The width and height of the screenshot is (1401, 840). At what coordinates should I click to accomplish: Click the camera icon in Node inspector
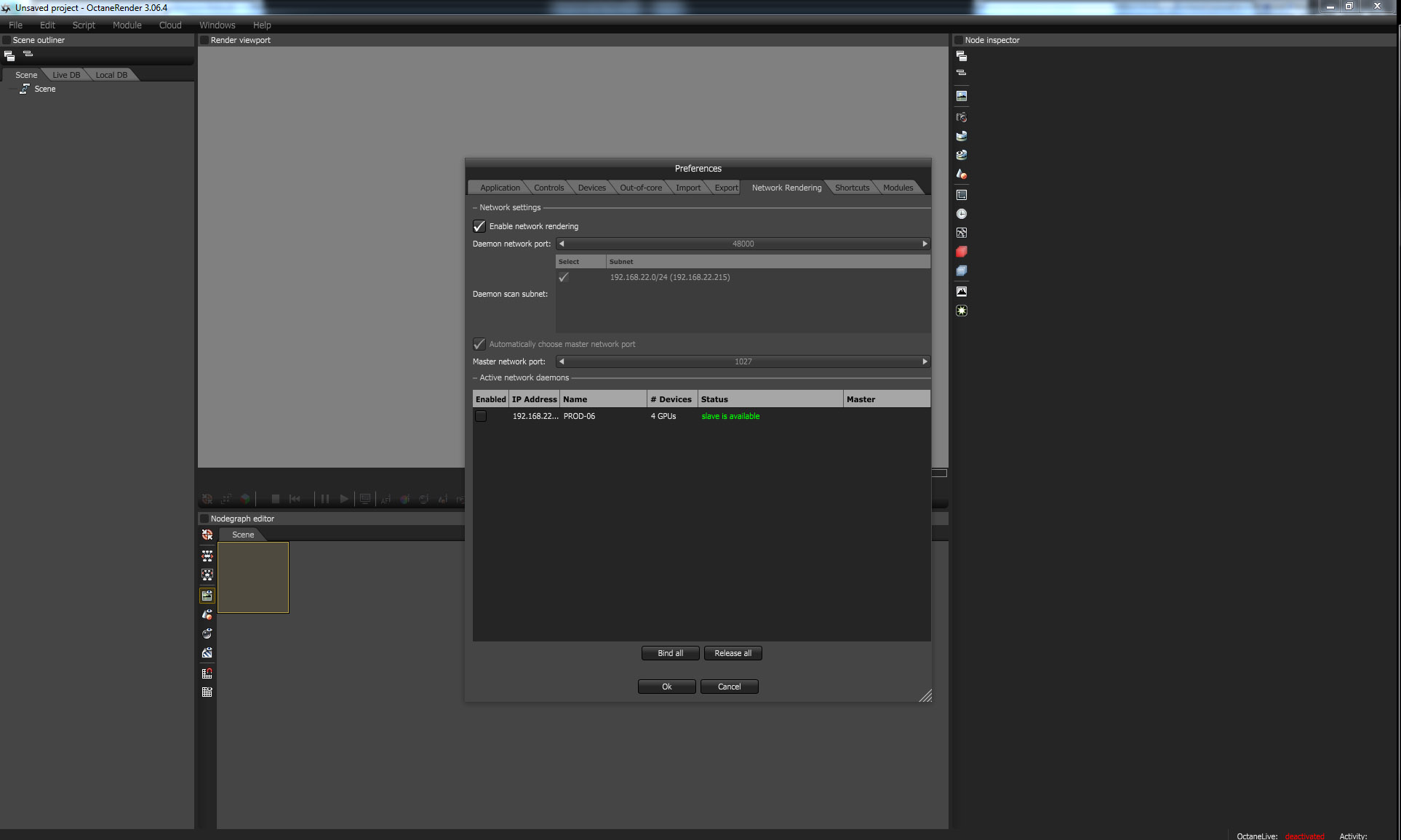pyautogui.click(x=961, y=117)
